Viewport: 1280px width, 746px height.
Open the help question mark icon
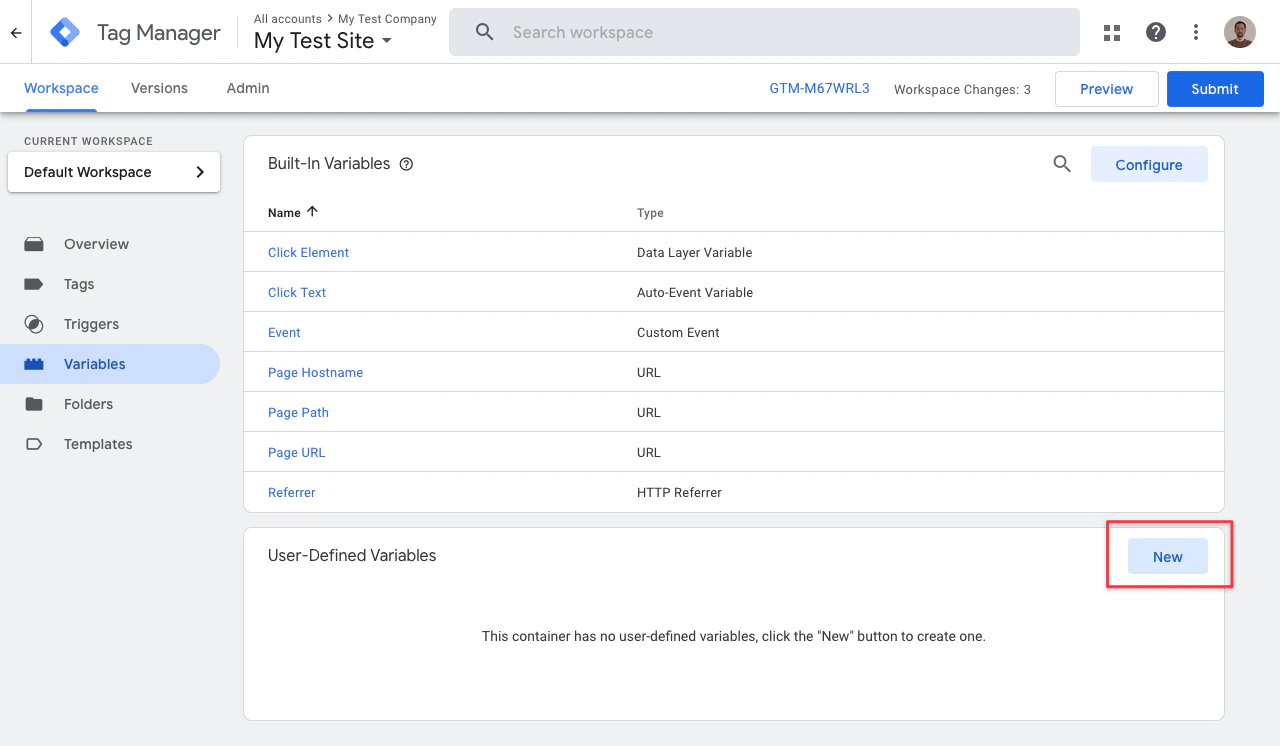1156,32
